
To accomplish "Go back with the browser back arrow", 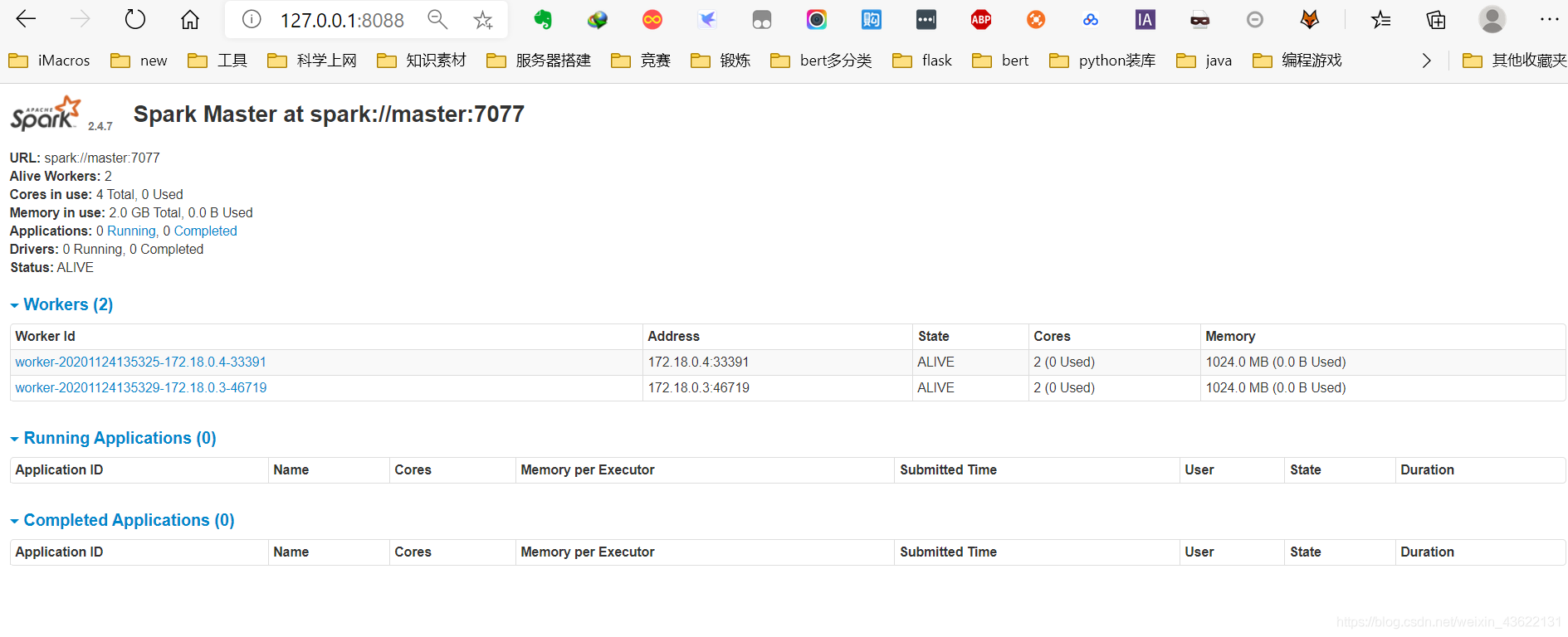I will coord(27,19).
